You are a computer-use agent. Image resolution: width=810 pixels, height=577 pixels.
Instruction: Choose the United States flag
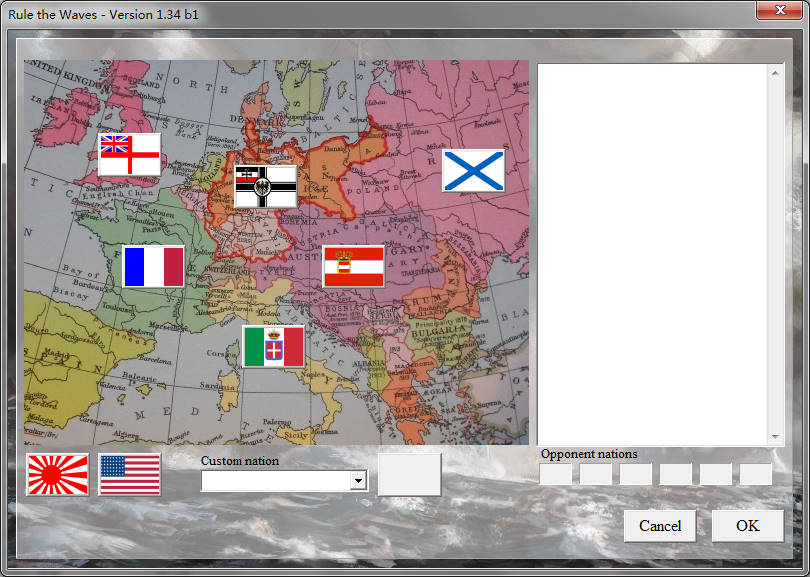(x=130, y=475)
